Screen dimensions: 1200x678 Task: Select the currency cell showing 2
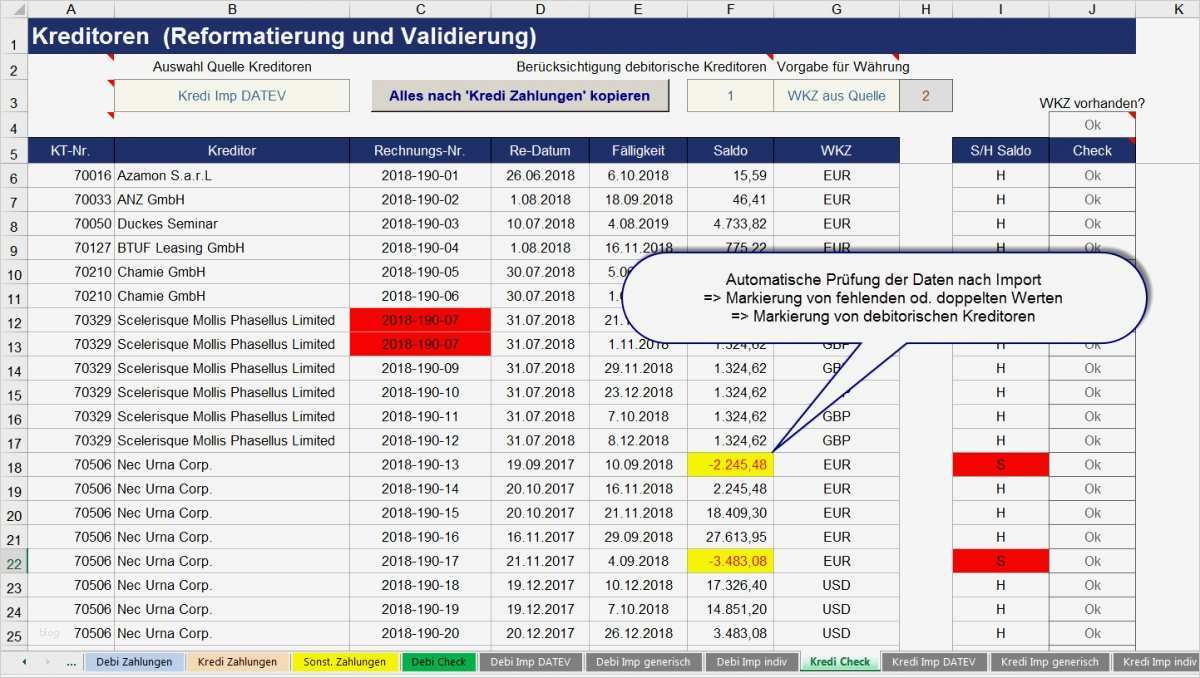tap(925, 96)
